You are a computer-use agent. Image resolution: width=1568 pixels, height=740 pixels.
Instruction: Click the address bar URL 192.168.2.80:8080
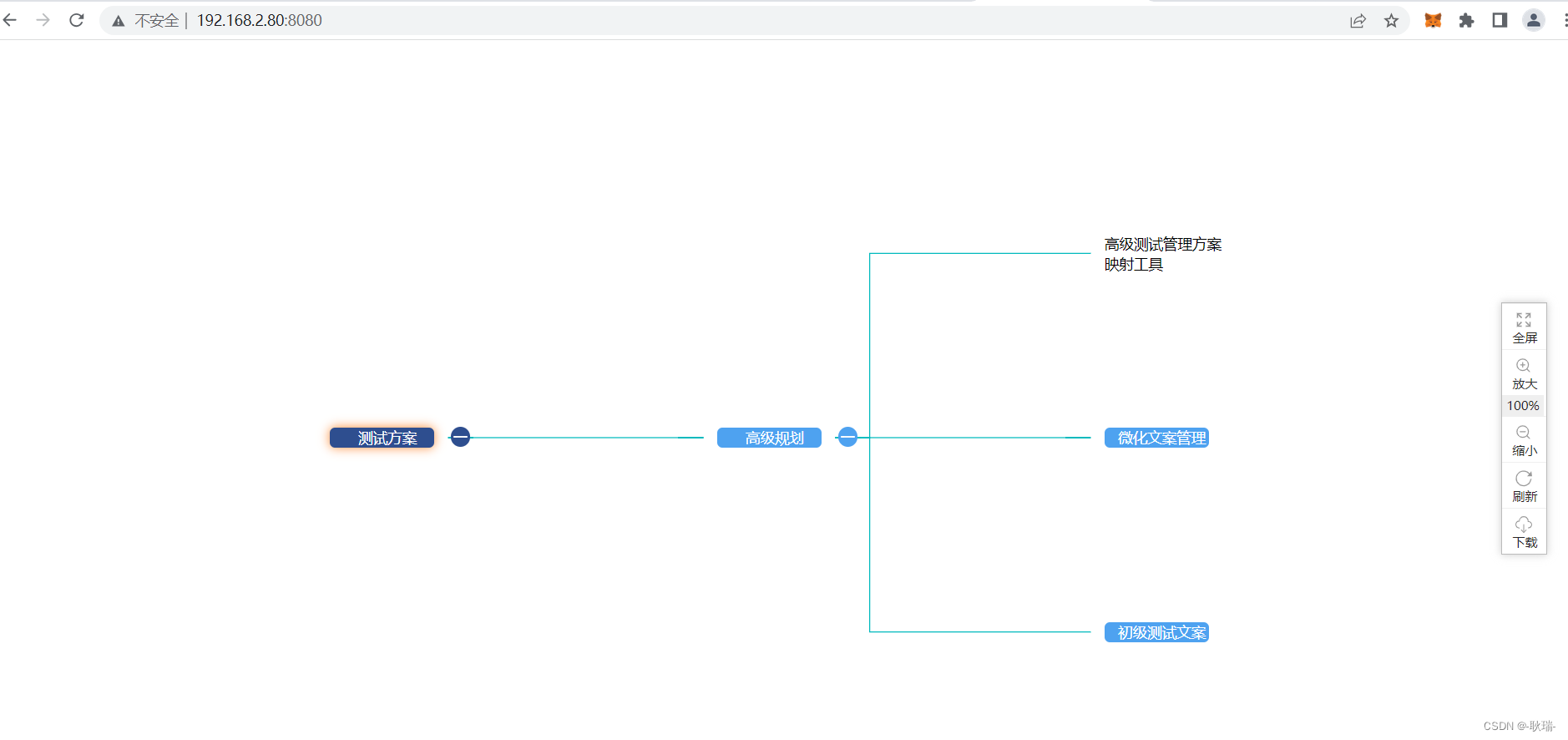click(x=259, y=20)
